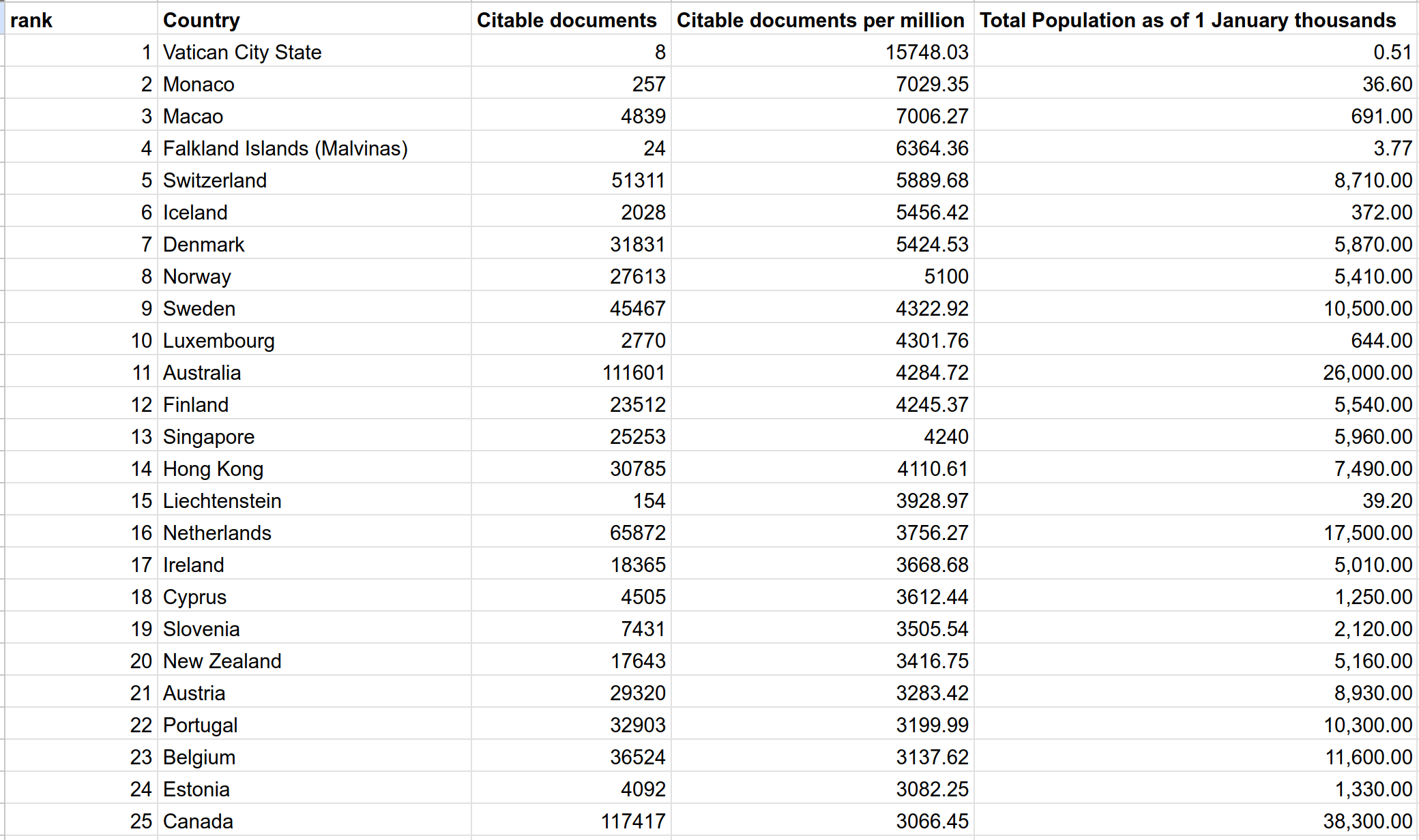Viewport: 1419px width, 840px height.
Task: Select 'Falkland Islands (Malvinas)' cell
Action: [314, 147]
